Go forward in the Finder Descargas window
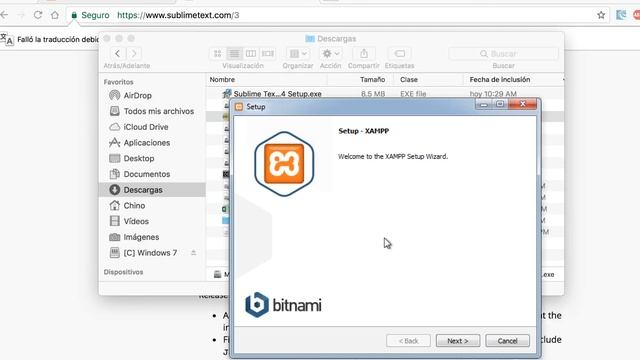This screenshot has height=360, width=640. coord(134,53)
